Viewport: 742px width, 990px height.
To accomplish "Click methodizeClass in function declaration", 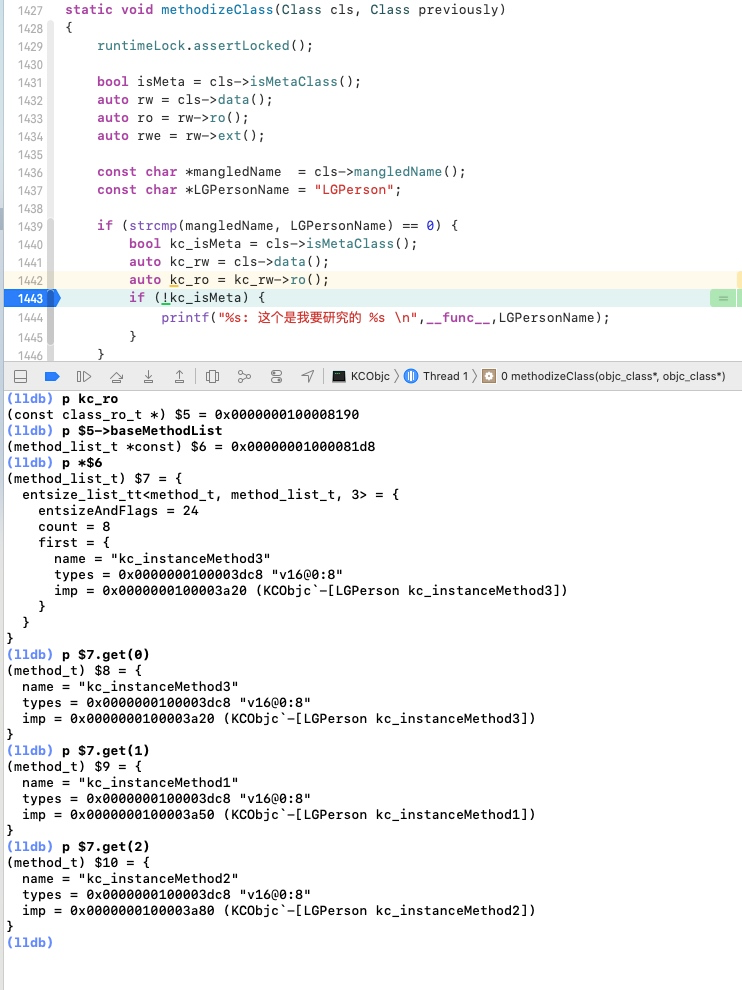I will click(217, 9).
